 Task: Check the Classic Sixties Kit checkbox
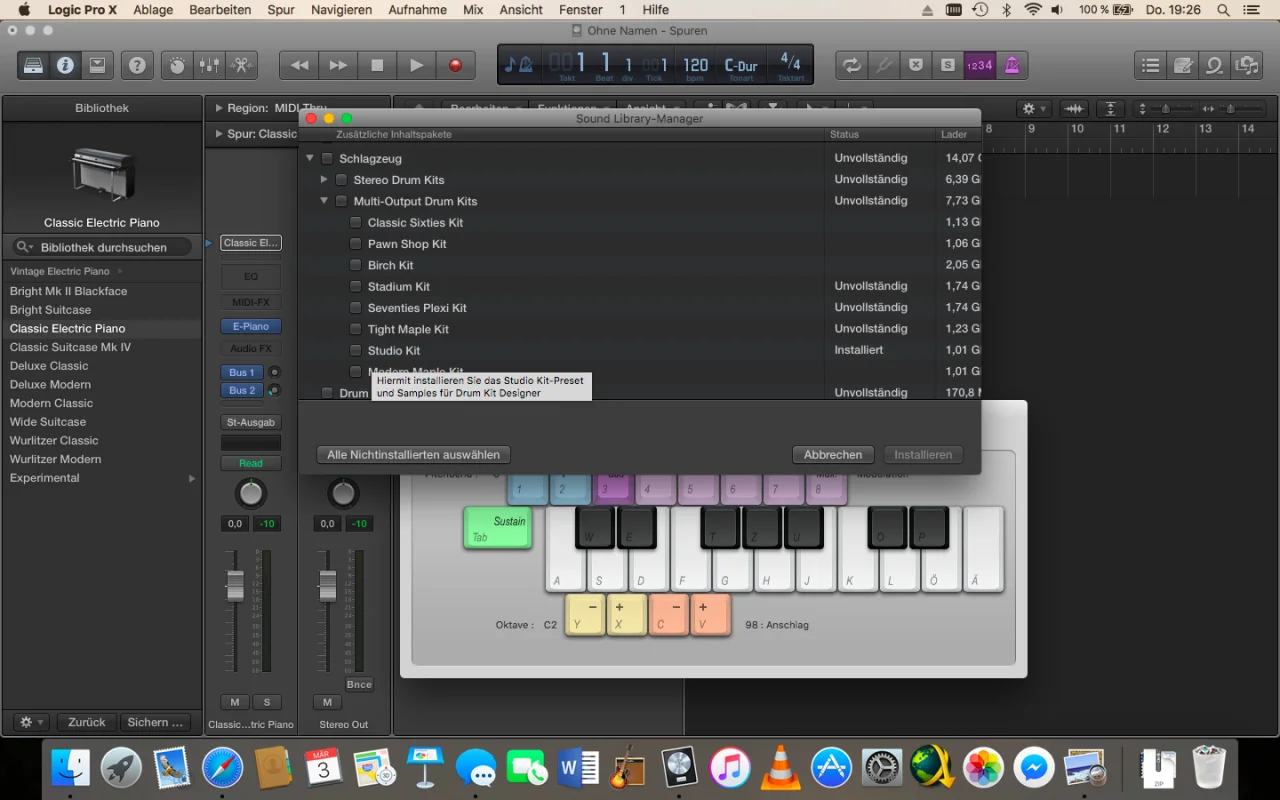click(x=355, y=223)
